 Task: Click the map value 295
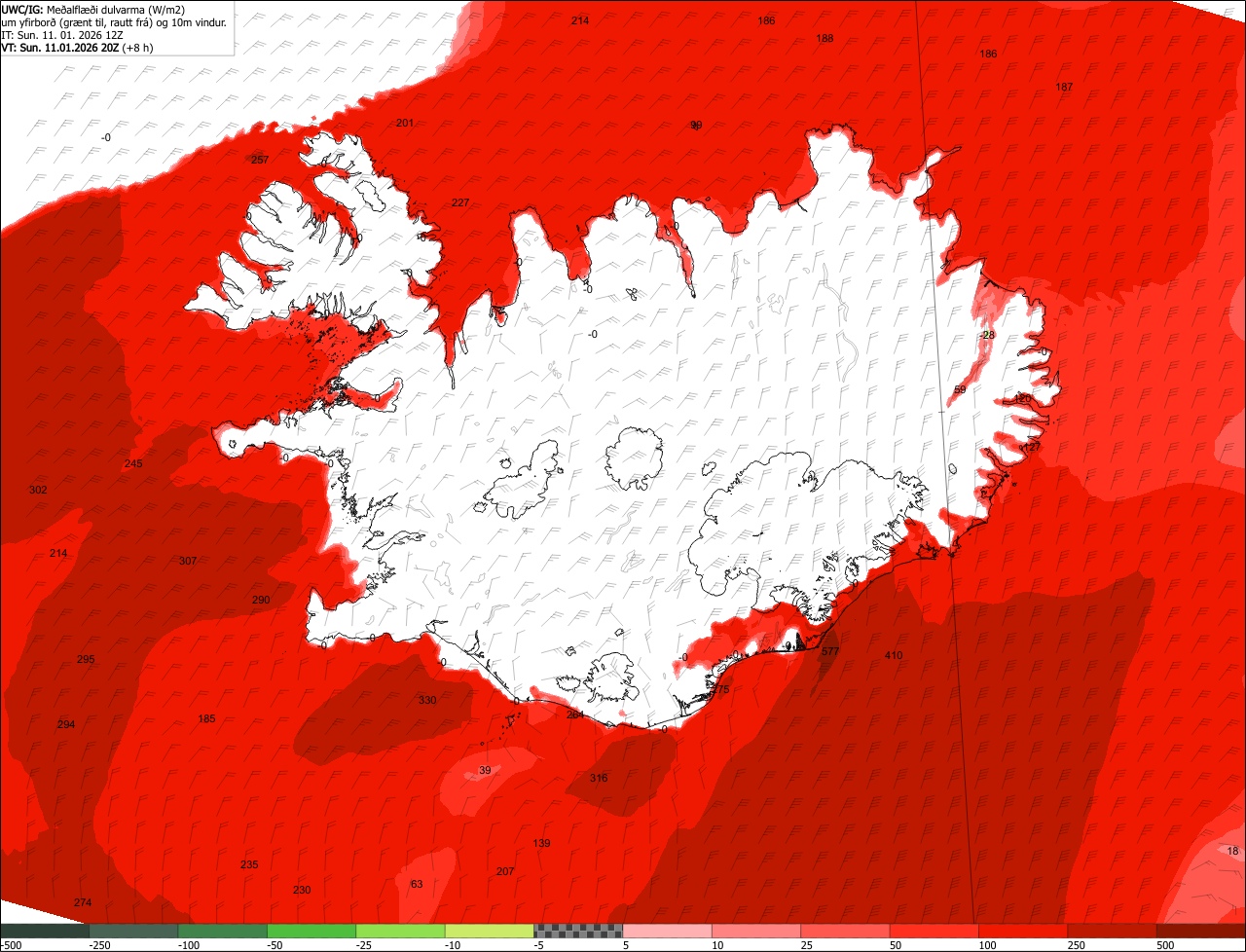point(86,659)
